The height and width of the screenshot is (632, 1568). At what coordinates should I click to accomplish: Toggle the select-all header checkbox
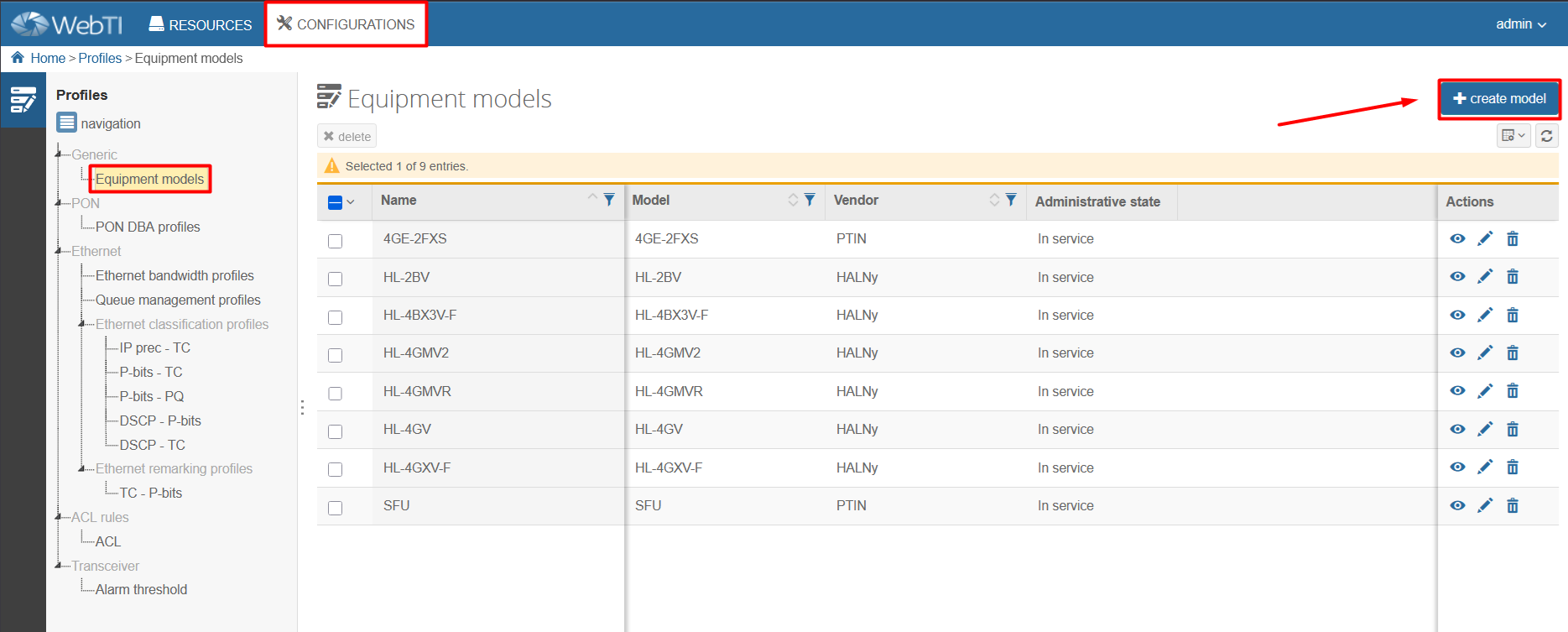335,202
